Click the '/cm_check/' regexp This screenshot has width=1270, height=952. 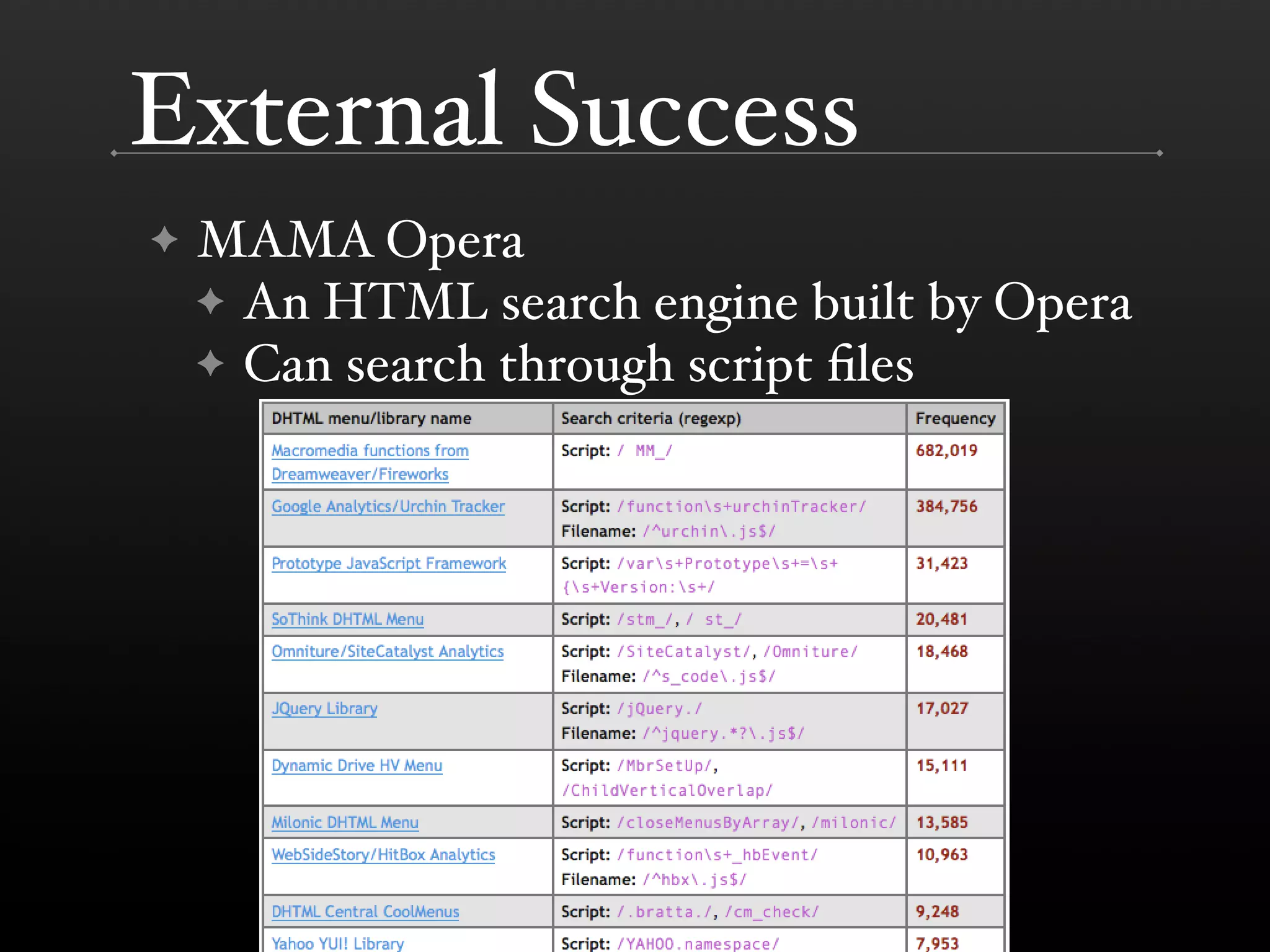pyautogui.click(x=772, y=912)
